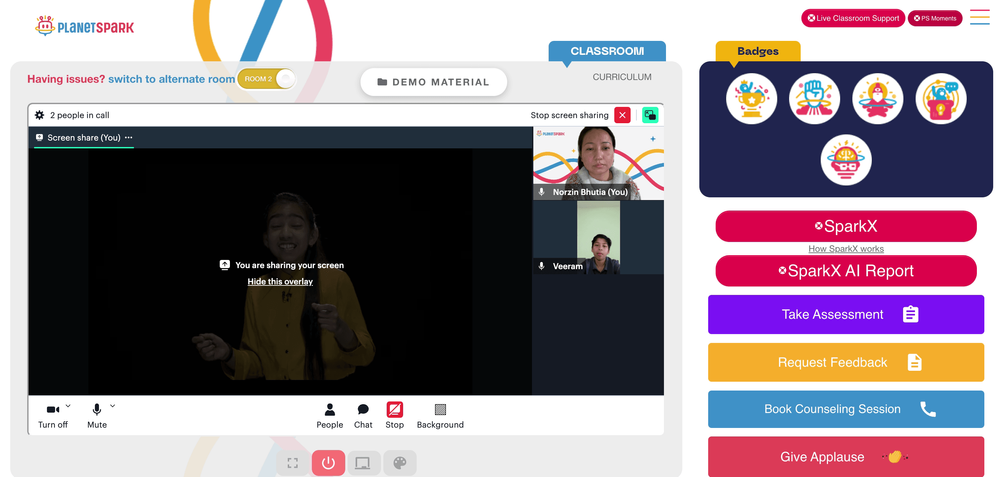Click the green picture-in-picture layout icon

(650, 115)
